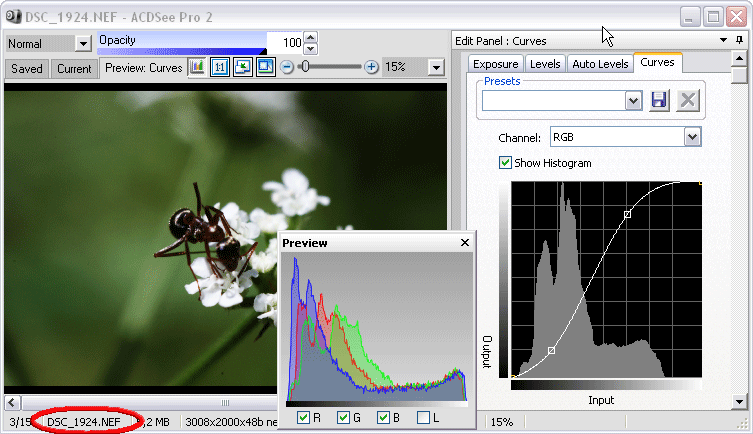This screenshot has width=753, height=434.
Task: Uncheck the R channel in Preview
Action: [x=303, y=417]
